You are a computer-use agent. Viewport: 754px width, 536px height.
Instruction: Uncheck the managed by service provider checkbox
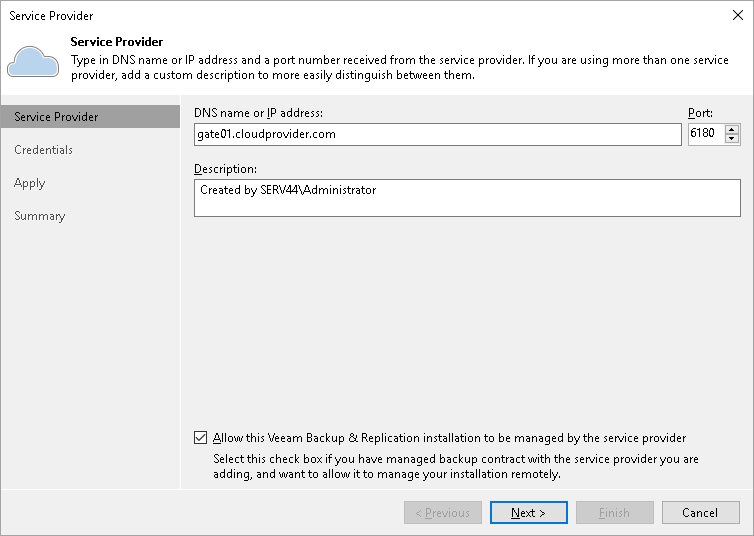click(x=201, y=438)
